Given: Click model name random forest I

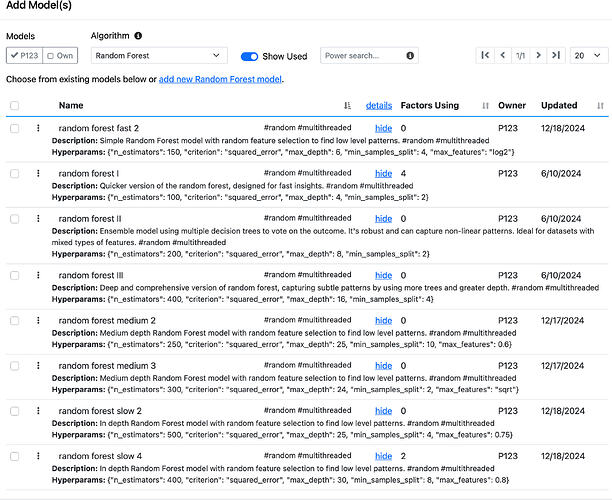Looking at the screenshot, I should click(x=89, y=173).
